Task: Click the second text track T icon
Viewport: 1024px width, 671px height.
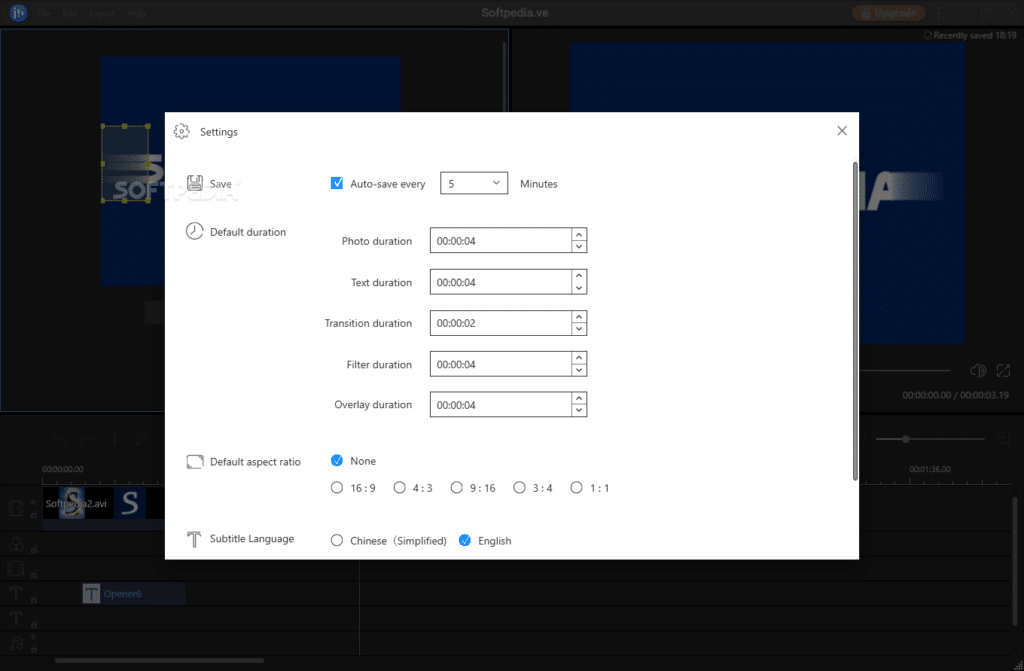Action: pyautogui.click(x=16, y=618)
